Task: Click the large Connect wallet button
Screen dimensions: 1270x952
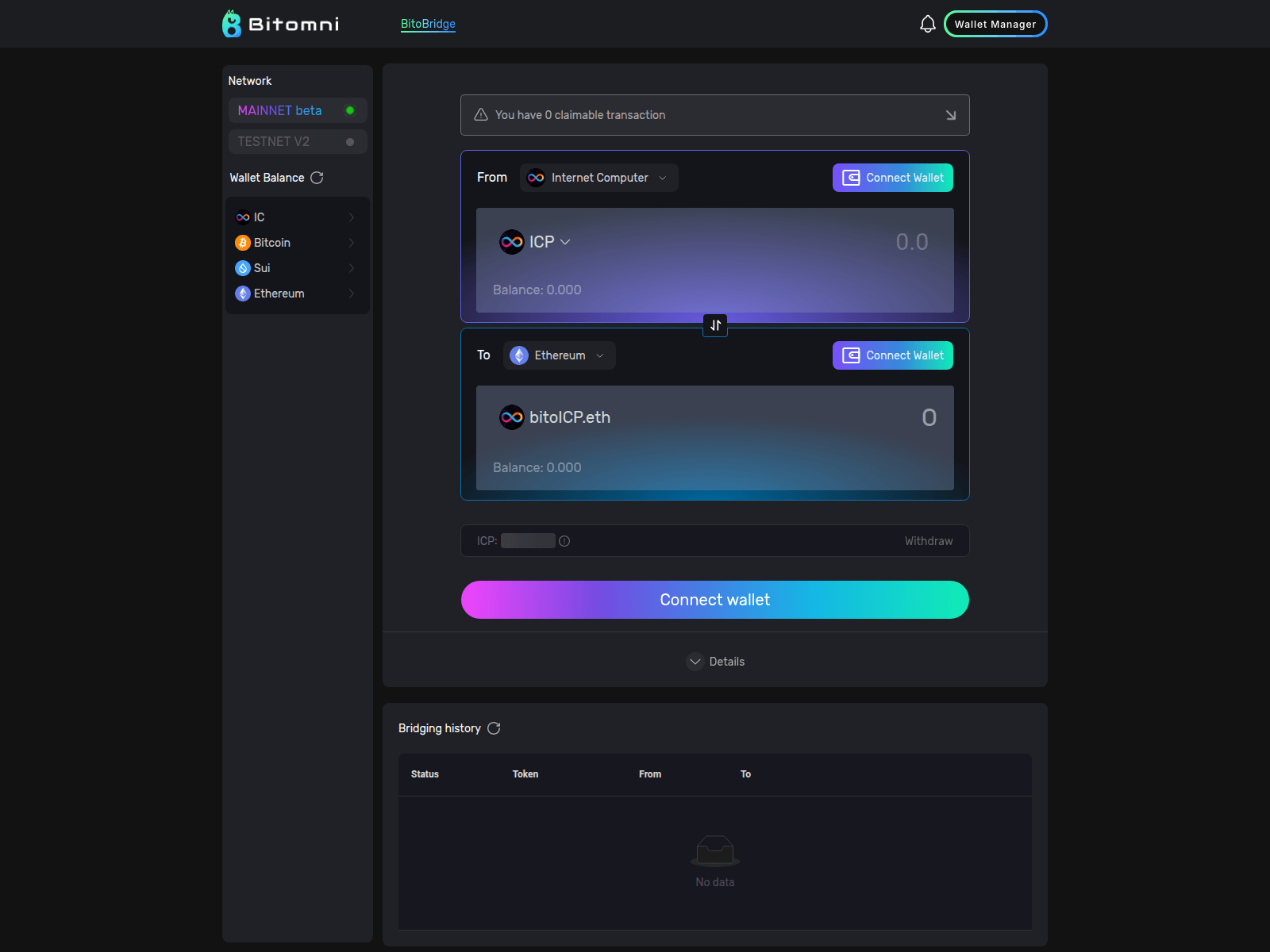Action: coord(715,600)
